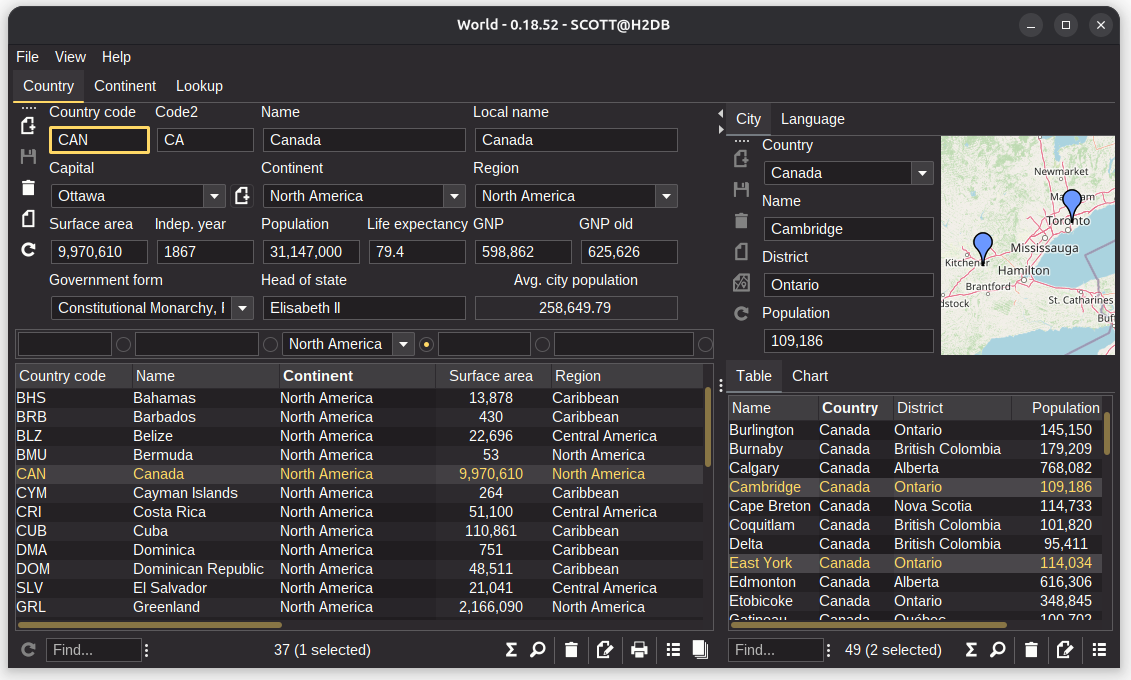
Task: Refresh the country form data
Action: [x=27, y=251]
